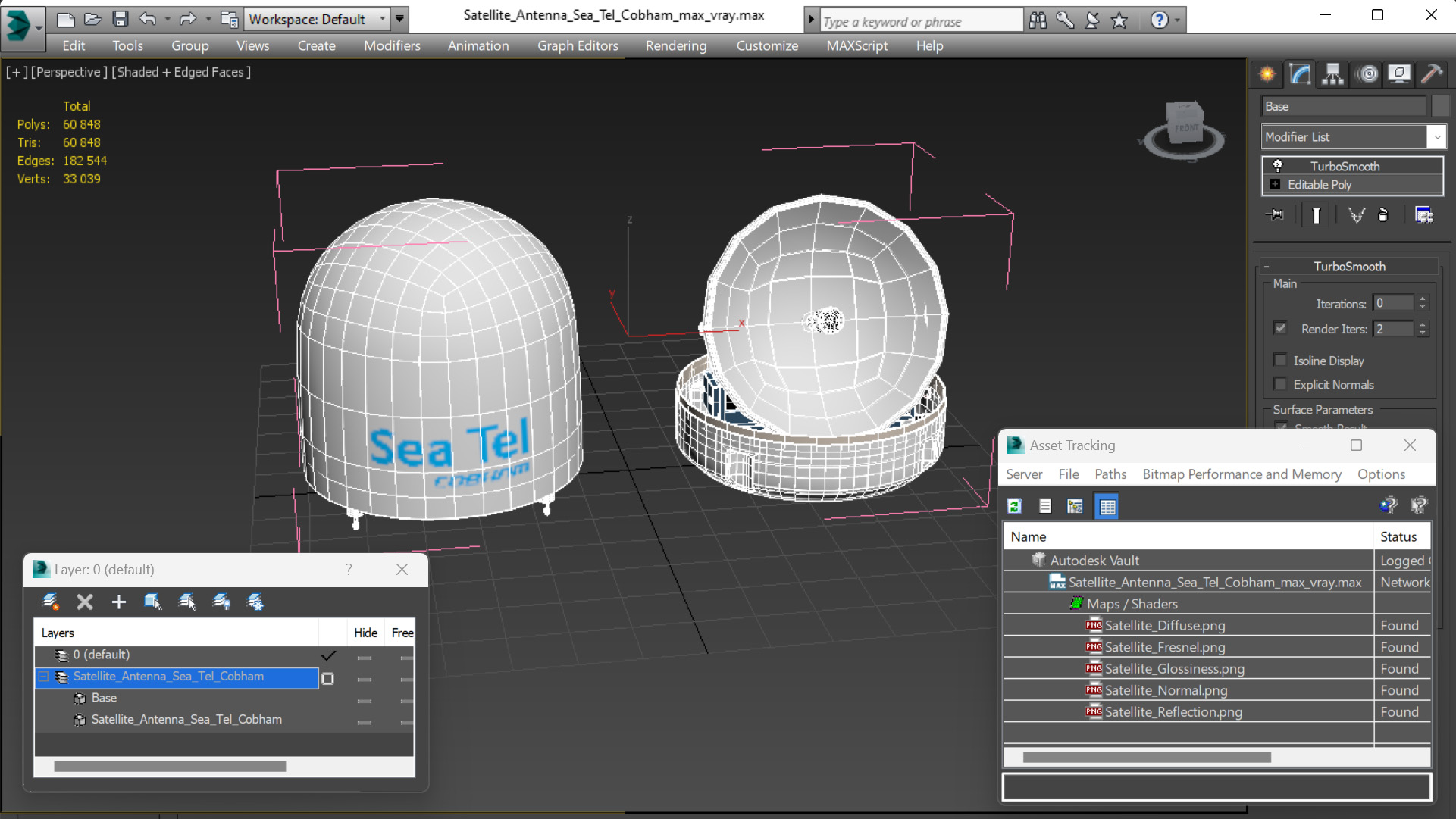The image size is (1456, 819).
Task: Open the MAXScript menu
Action: pos(857,45)
